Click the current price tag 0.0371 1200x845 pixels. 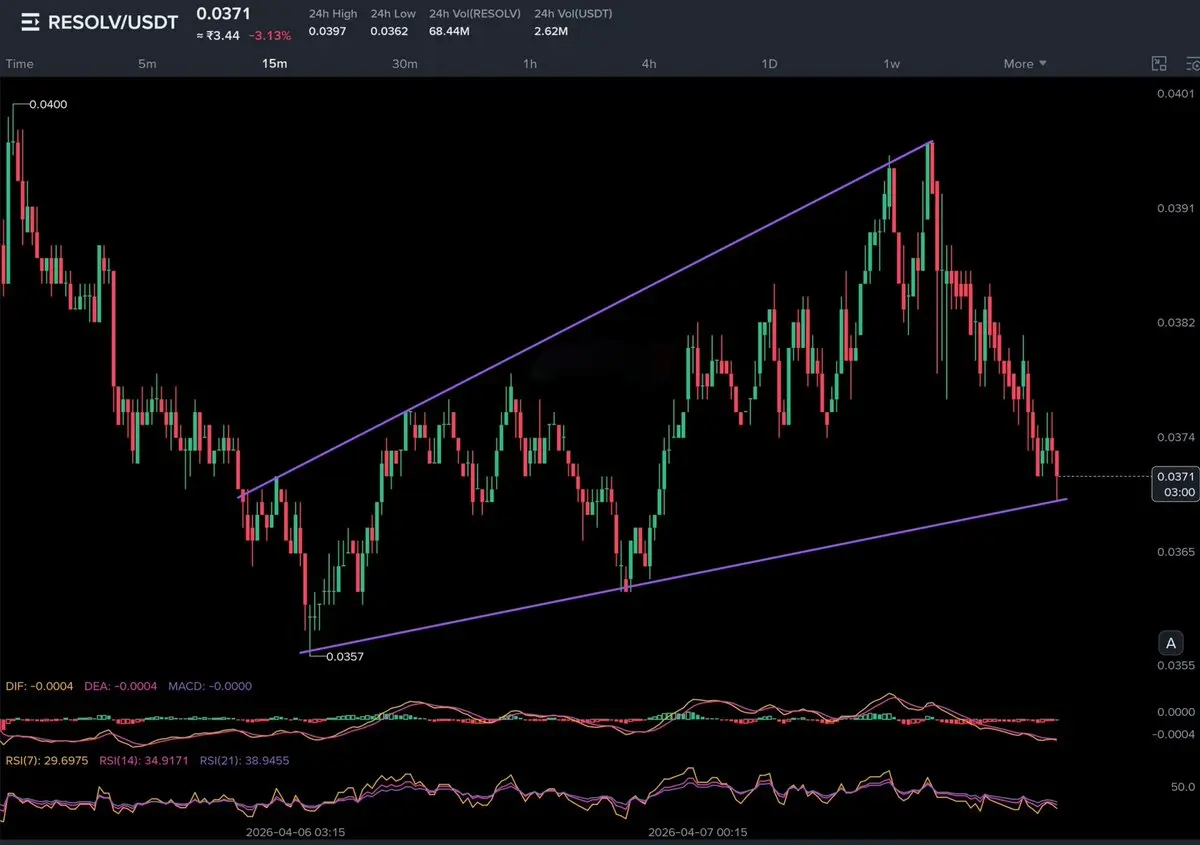pos(1174,477)
